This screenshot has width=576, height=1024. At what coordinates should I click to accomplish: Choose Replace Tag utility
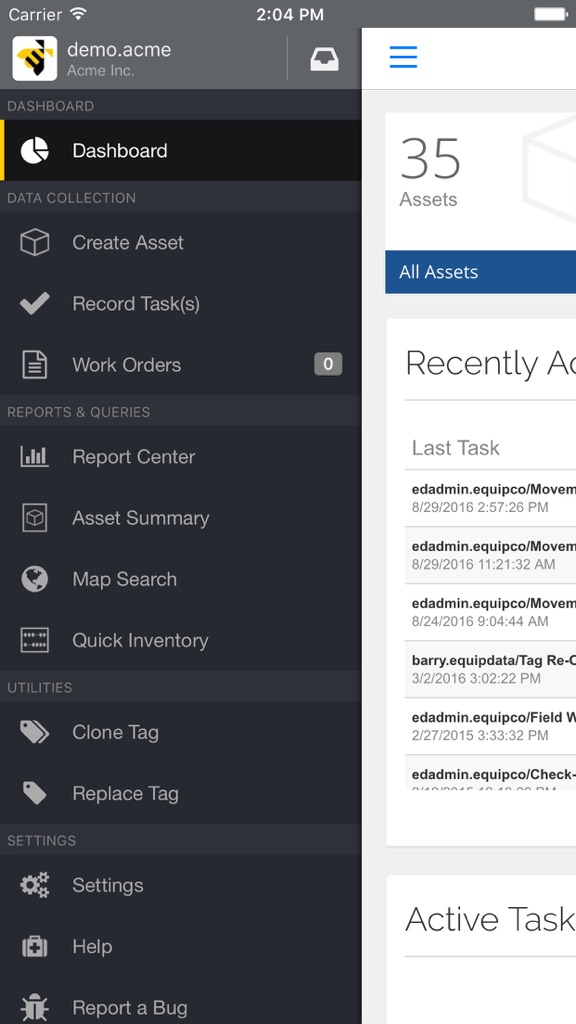(x=180, y=793)
